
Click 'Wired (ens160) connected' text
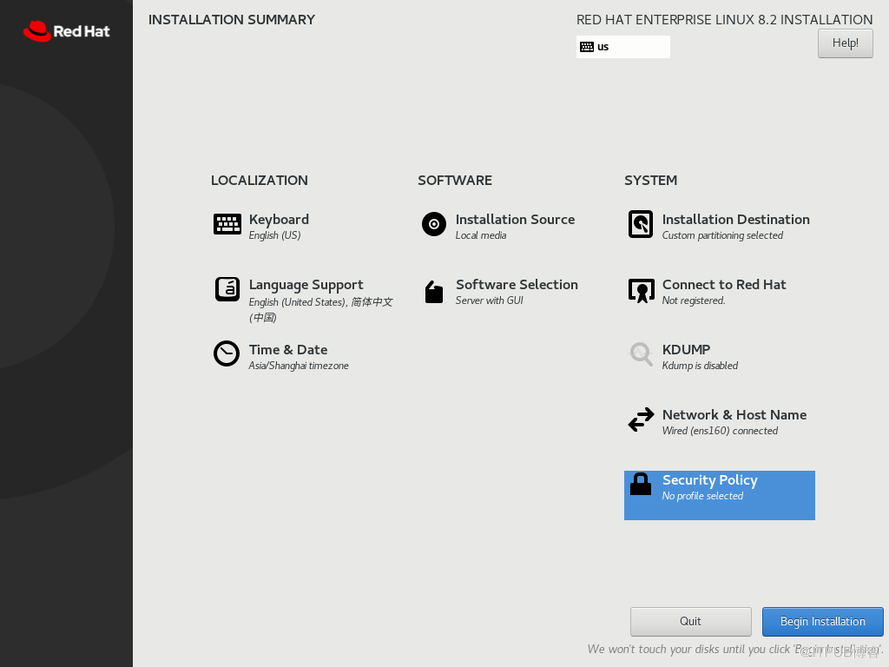point(720,431)
